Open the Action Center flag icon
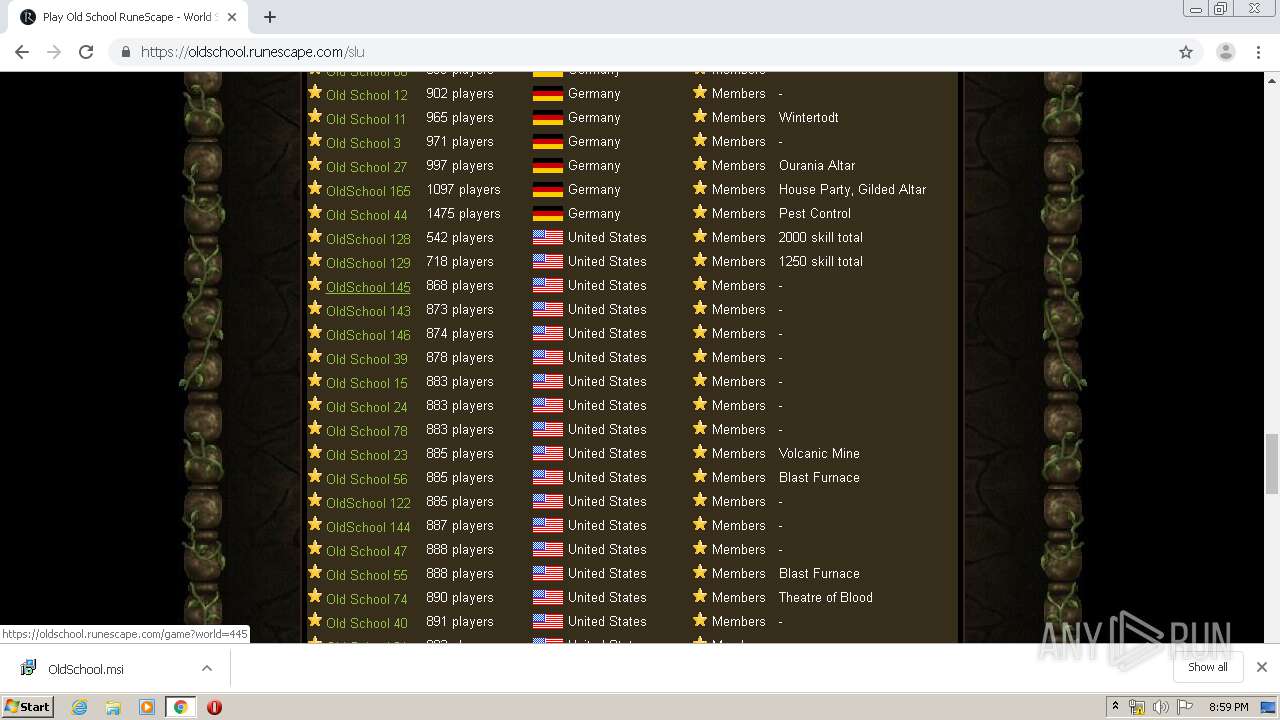 (1184, 707)
